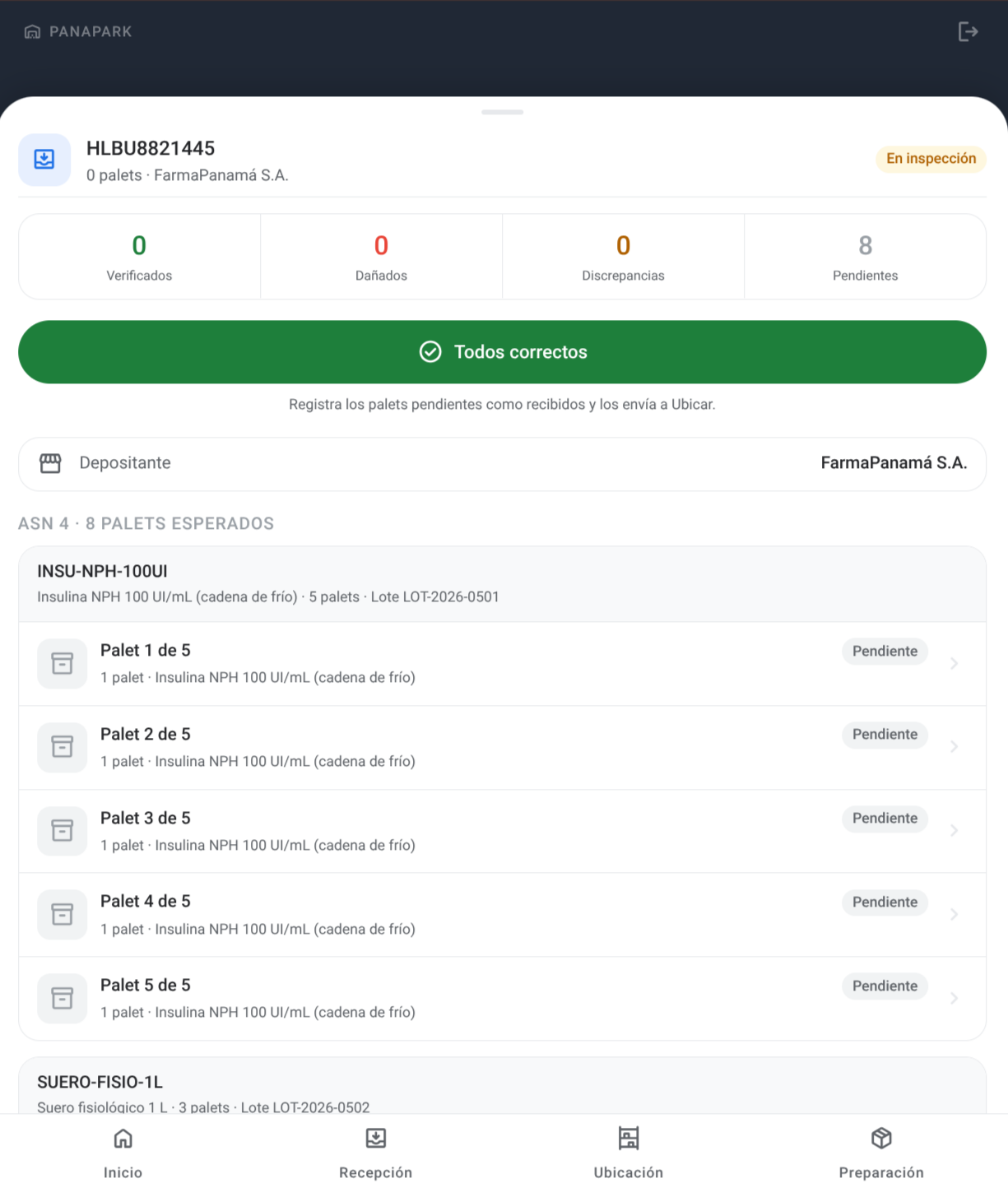This screenshot has height=1183, width=1008.
Task: Go to the Inicio tab label
Action: [123, 1172]
